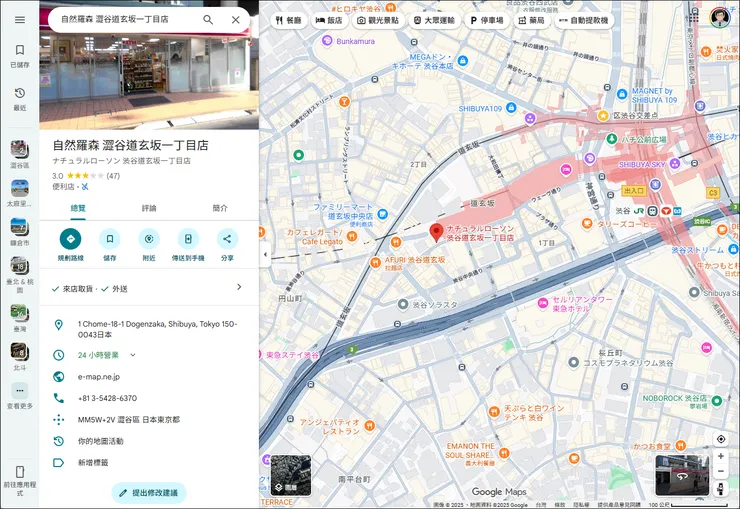Open the Google account avatar
740x509 pixels.
pos(720,17)
